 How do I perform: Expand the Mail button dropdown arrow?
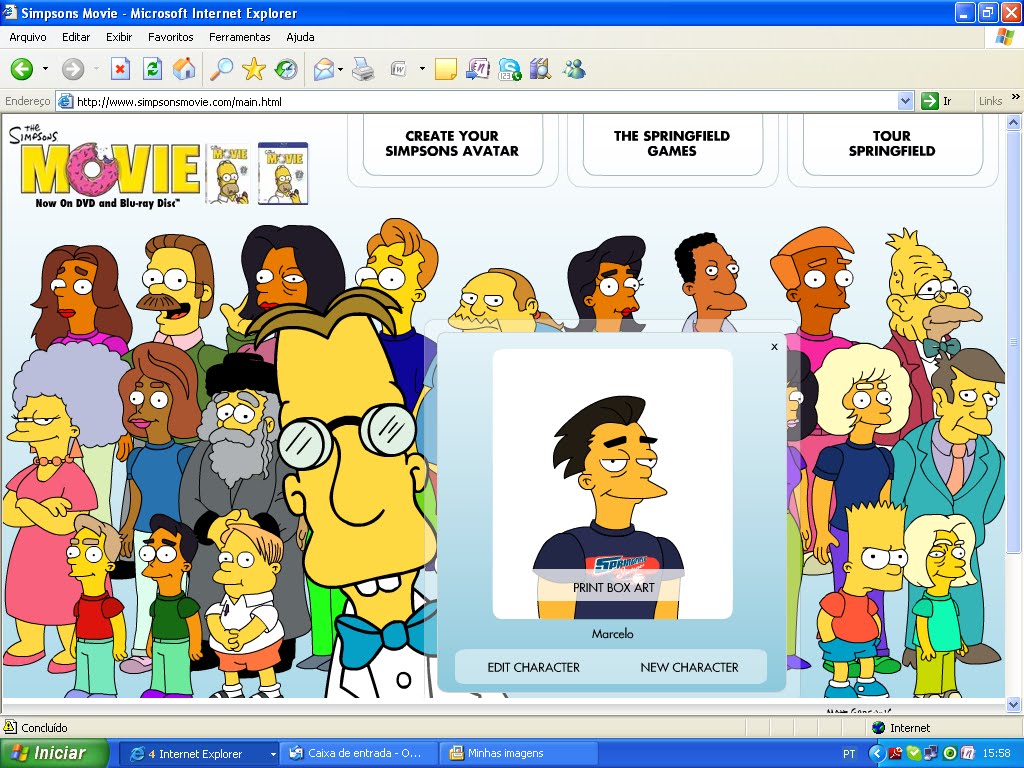[343, 69]
